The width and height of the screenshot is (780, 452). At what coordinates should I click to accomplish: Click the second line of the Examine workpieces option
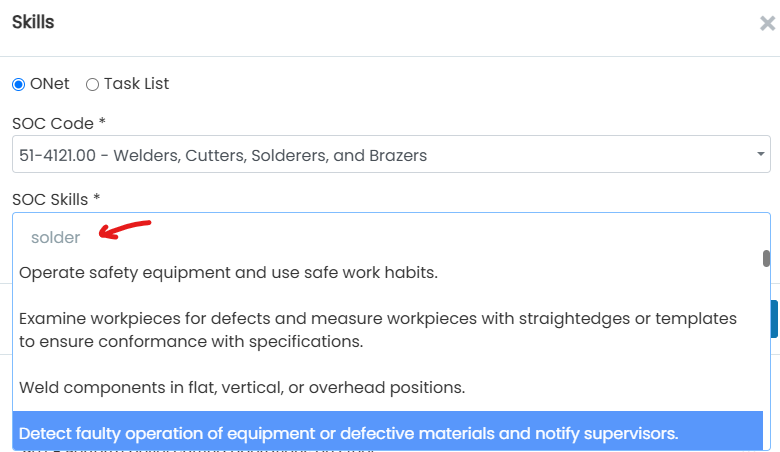(191, 342)
